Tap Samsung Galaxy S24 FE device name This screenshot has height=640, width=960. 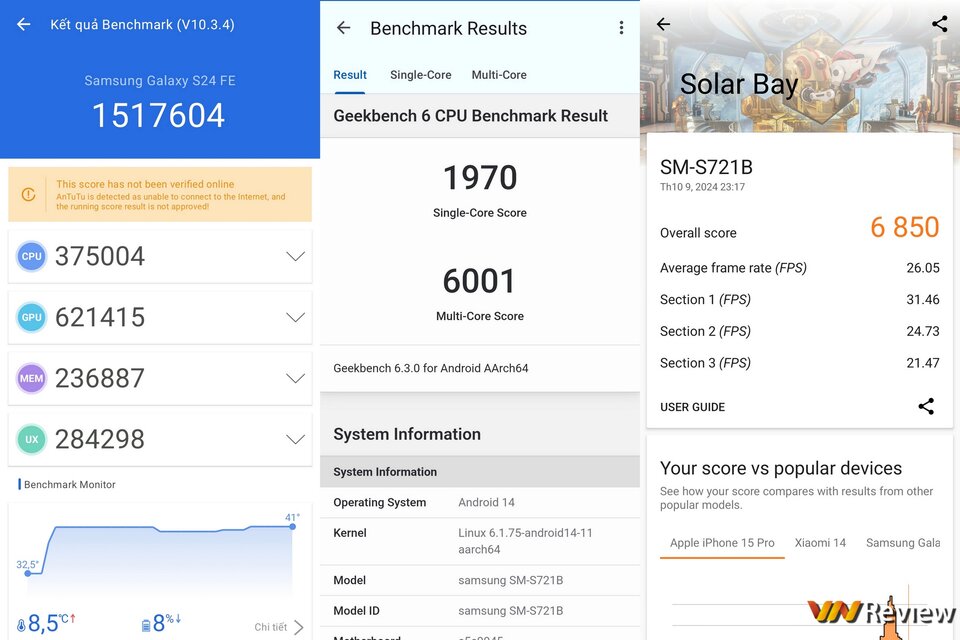(x=160, y=80)
